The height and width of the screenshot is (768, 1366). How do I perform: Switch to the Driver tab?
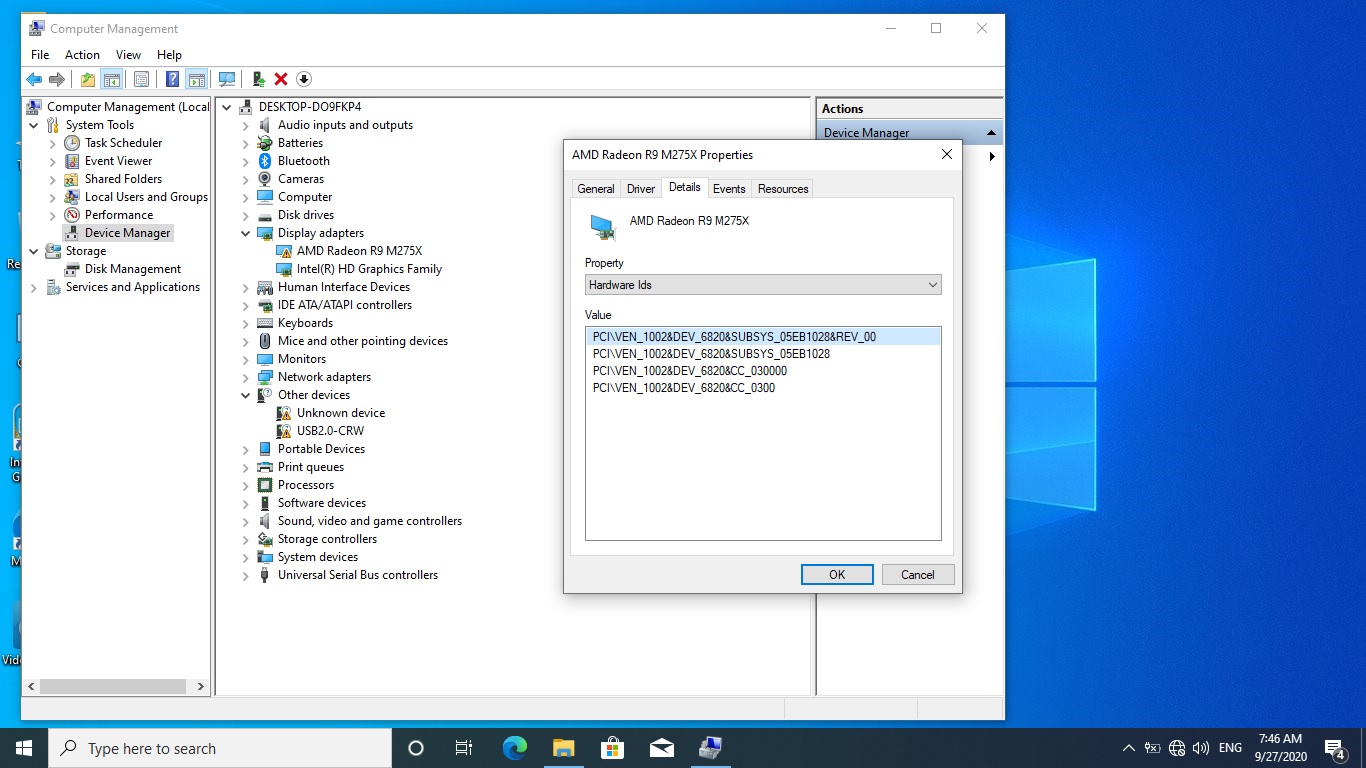pos(640,189)
